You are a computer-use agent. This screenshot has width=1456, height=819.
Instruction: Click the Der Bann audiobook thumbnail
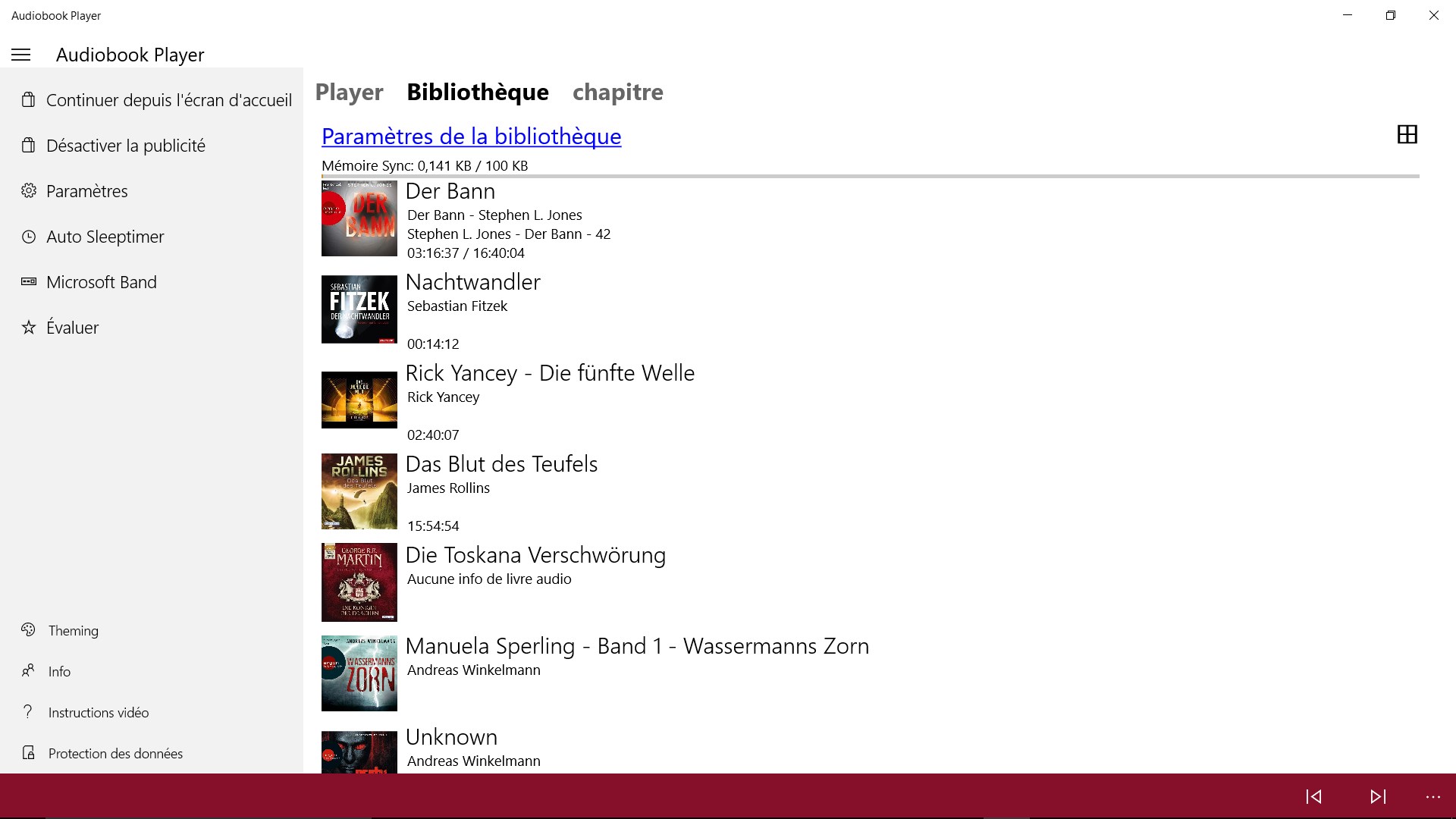(358, 218)
